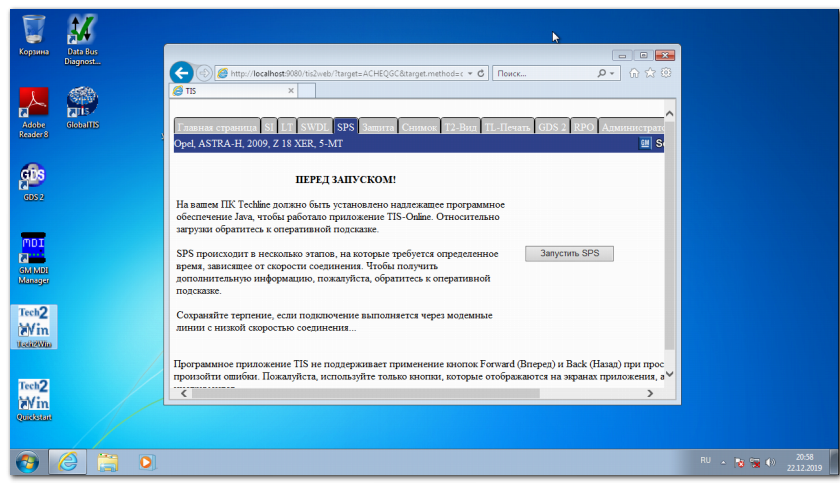840x487 pixels.
Task: Open the LT tab
Action: coord(287,127)
